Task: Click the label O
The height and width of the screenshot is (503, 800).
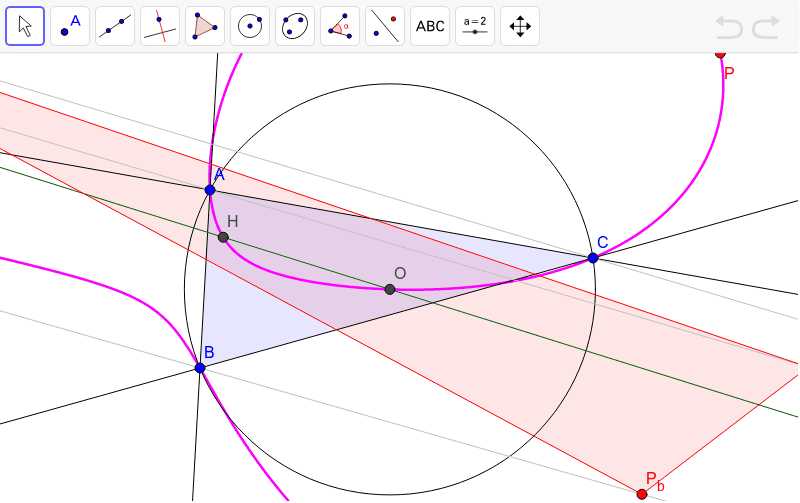Action: click(400, 273)
